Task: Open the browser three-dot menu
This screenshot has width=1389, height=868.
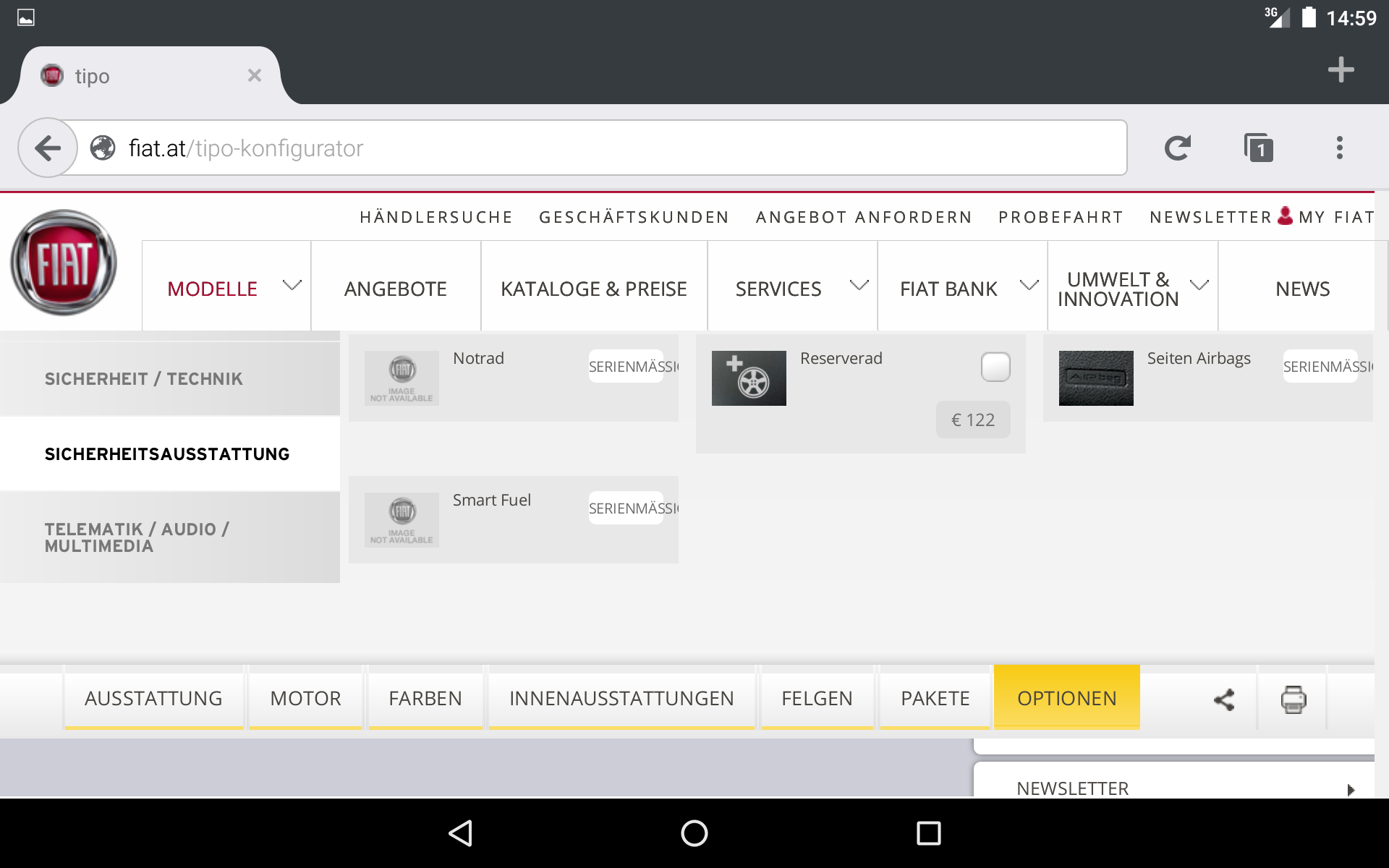Action: coord(1339,148)
